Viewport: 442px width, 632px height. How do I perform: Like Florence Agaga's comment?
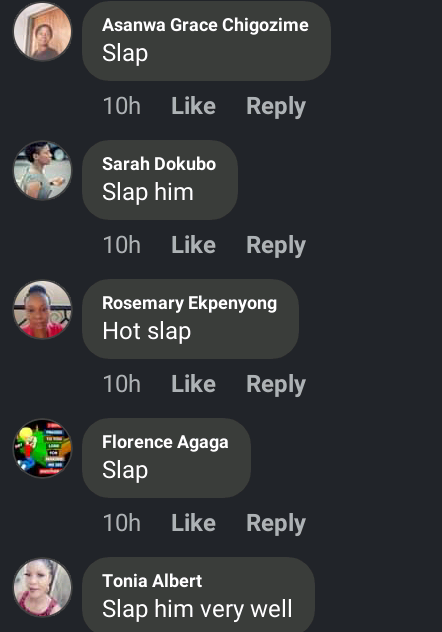(x=193, y=523)
